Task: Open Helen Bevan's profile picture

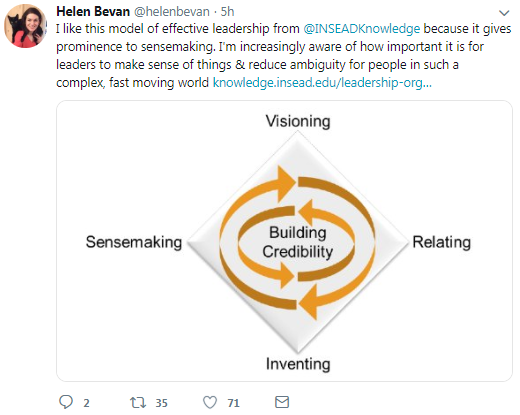Action: (25, 26)
